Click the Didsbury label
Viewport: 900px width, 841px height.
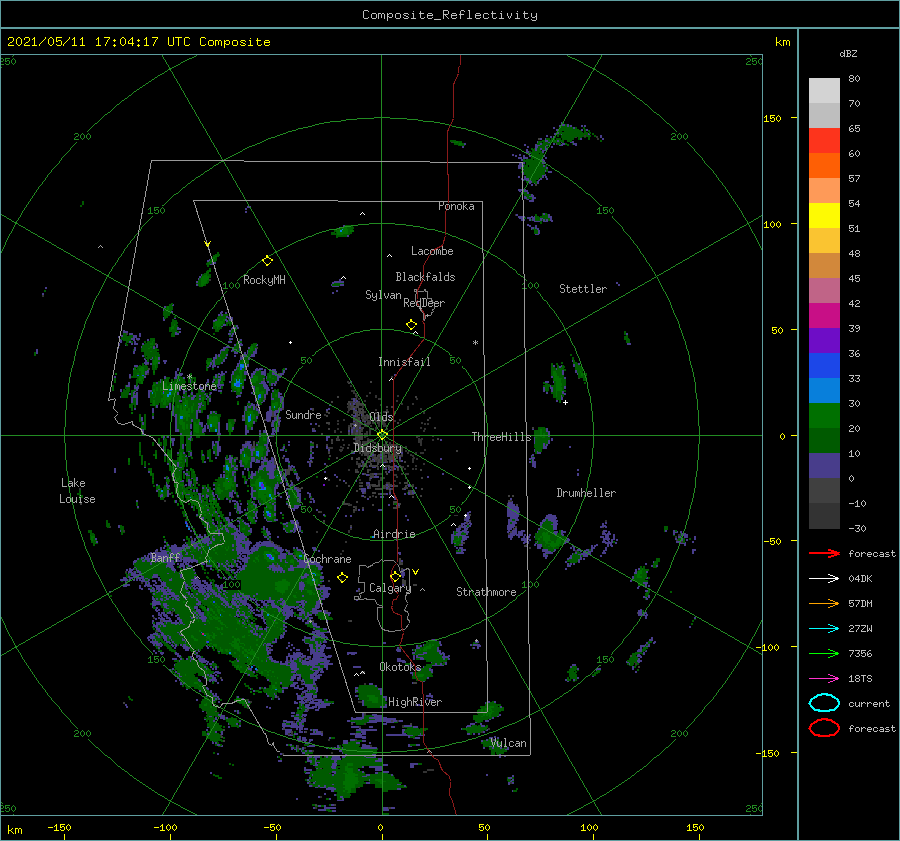click(378, 448)
